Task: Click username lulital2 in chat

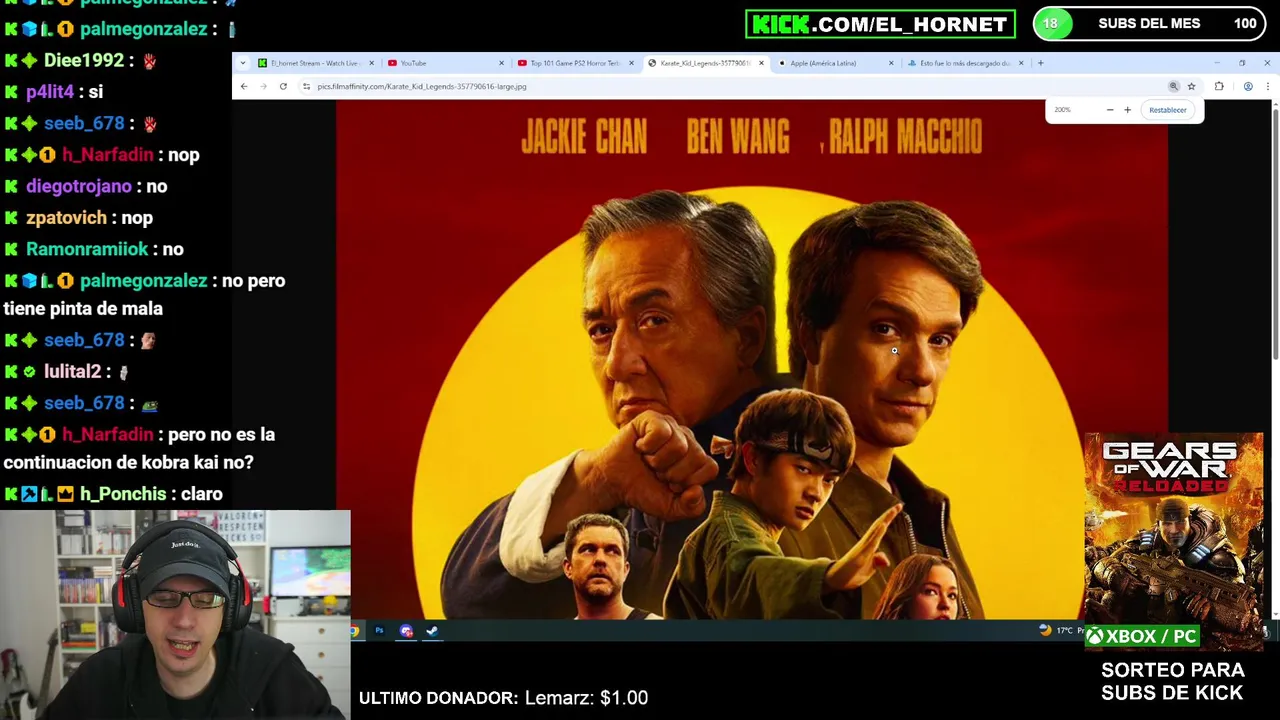Action: point(72,371)
